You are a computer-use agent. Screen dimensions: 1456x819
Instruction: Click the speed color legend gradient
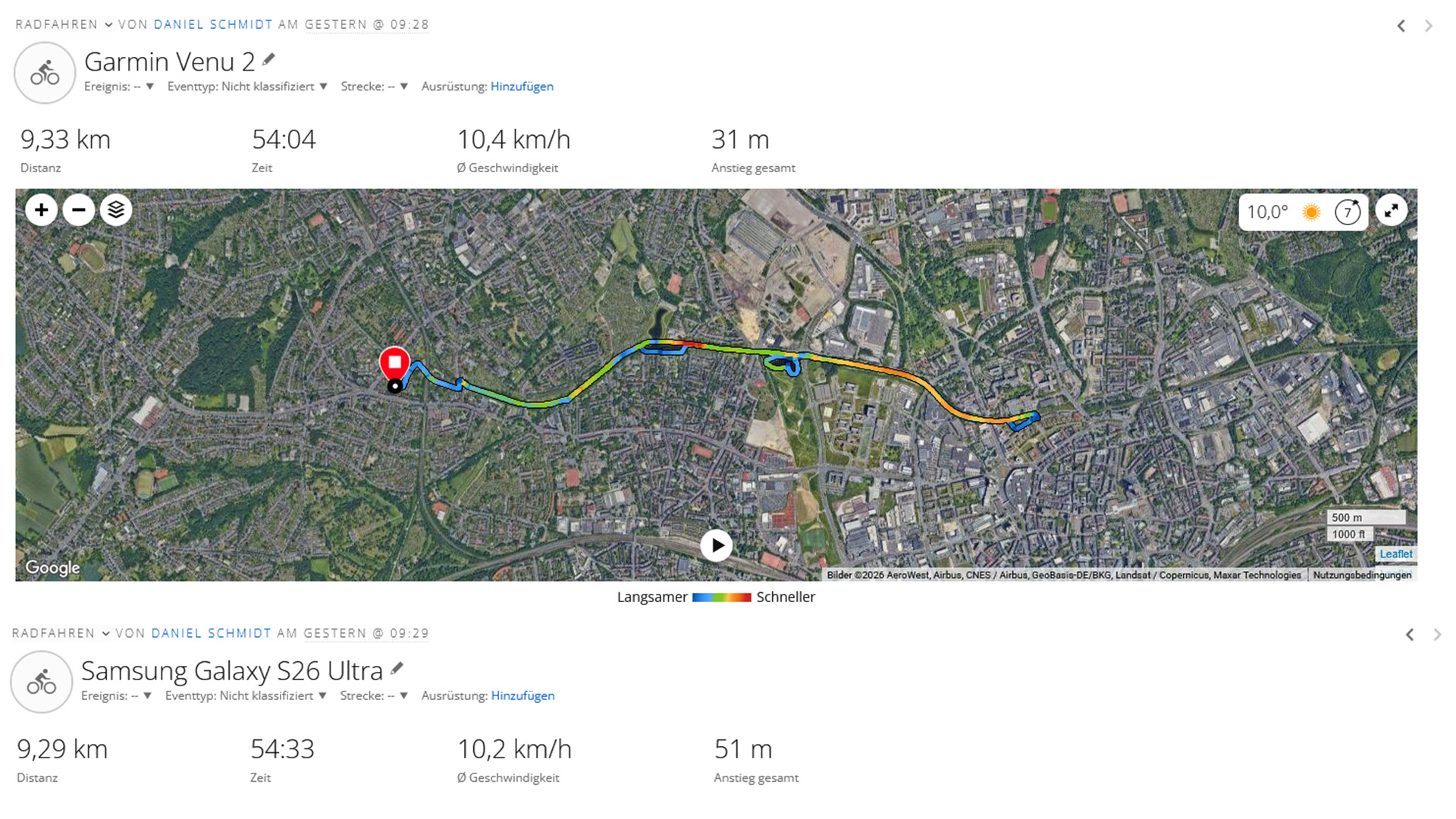click(x=721, y=598)
